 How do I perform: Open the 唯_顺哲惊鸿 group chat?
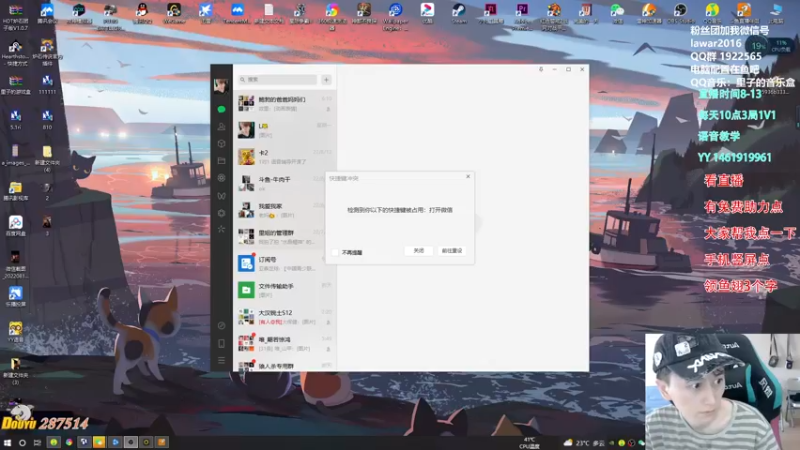click(x=285, y=343)
